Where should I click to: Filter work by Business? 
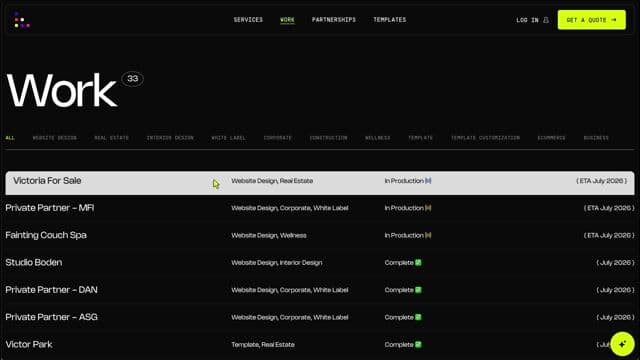[596, 138]
